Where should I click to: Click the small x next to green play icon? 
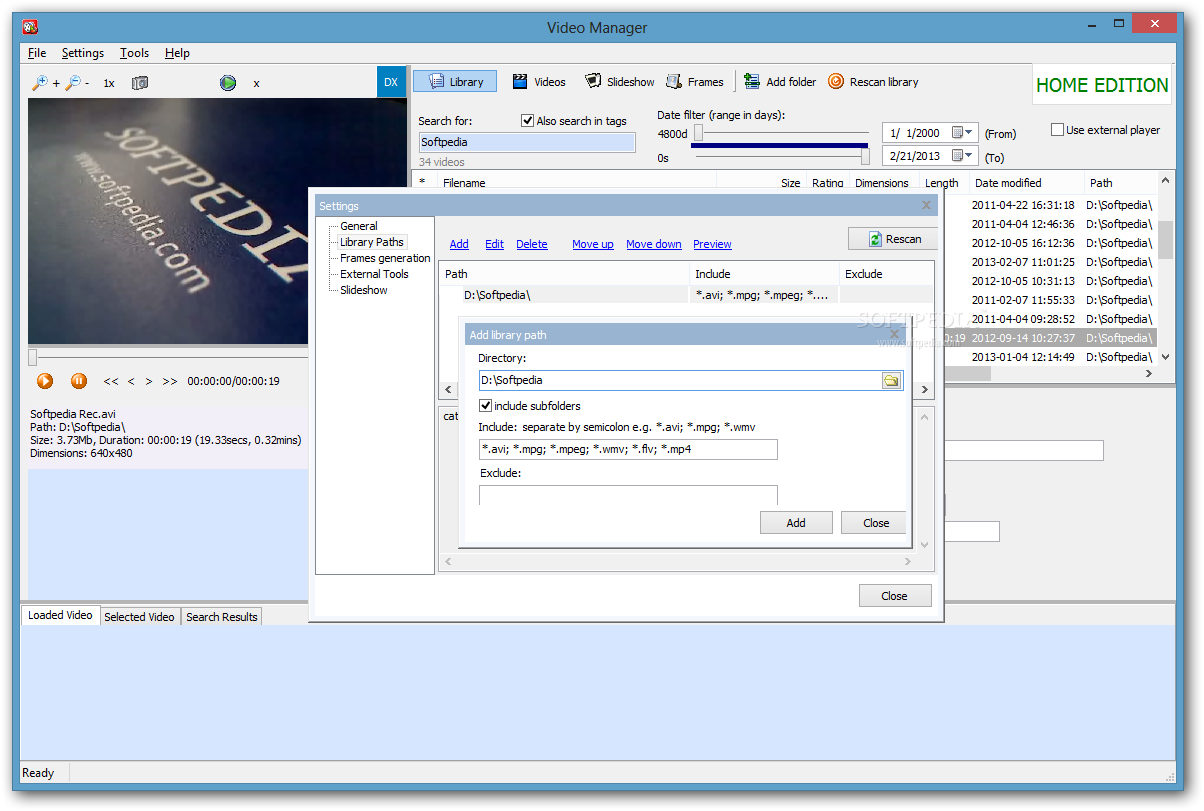[256, 83]
